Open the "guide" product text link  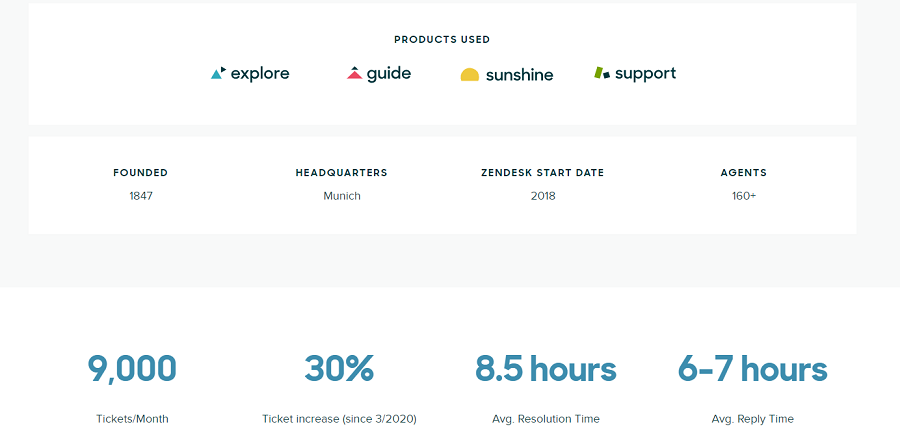click(x=389, y=74)
